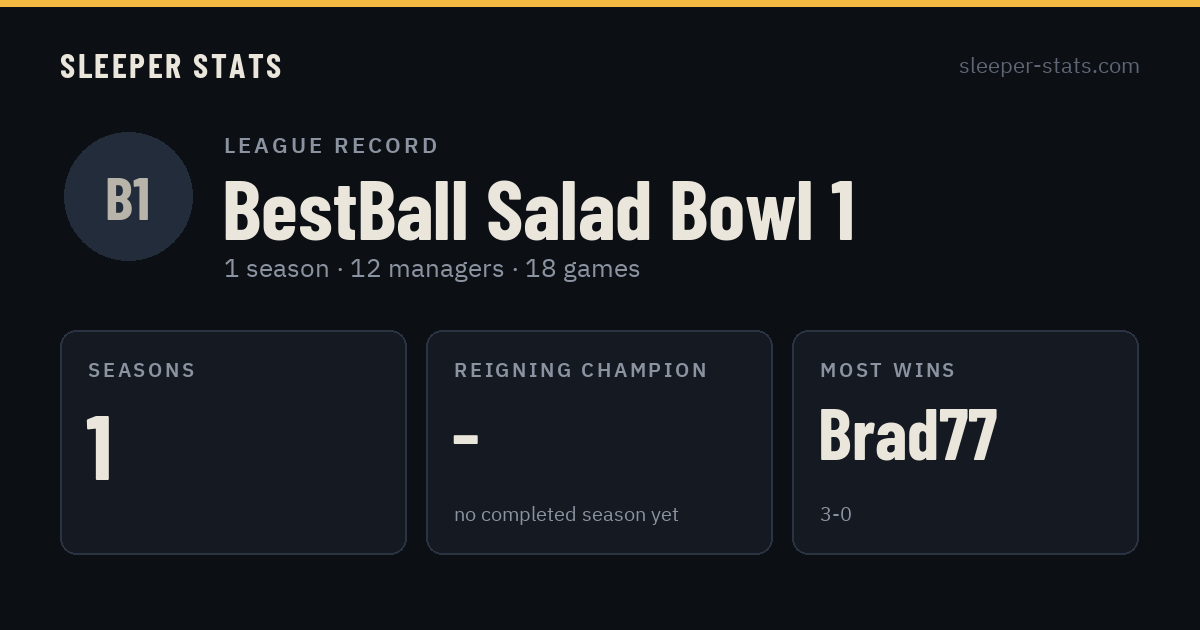
Task: Click the REIGNING CHAMPION heading
Action: [581, 370]
